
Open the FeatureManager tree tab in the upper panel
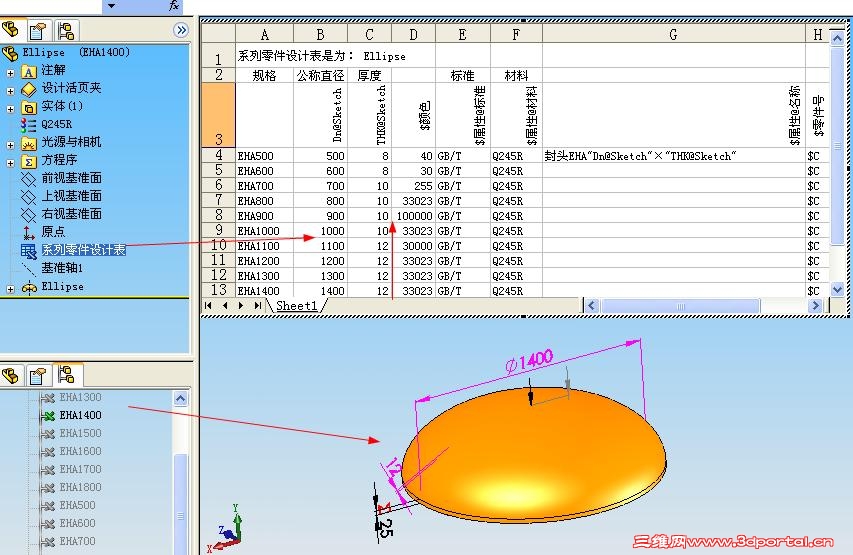click(x=11, y=29)
